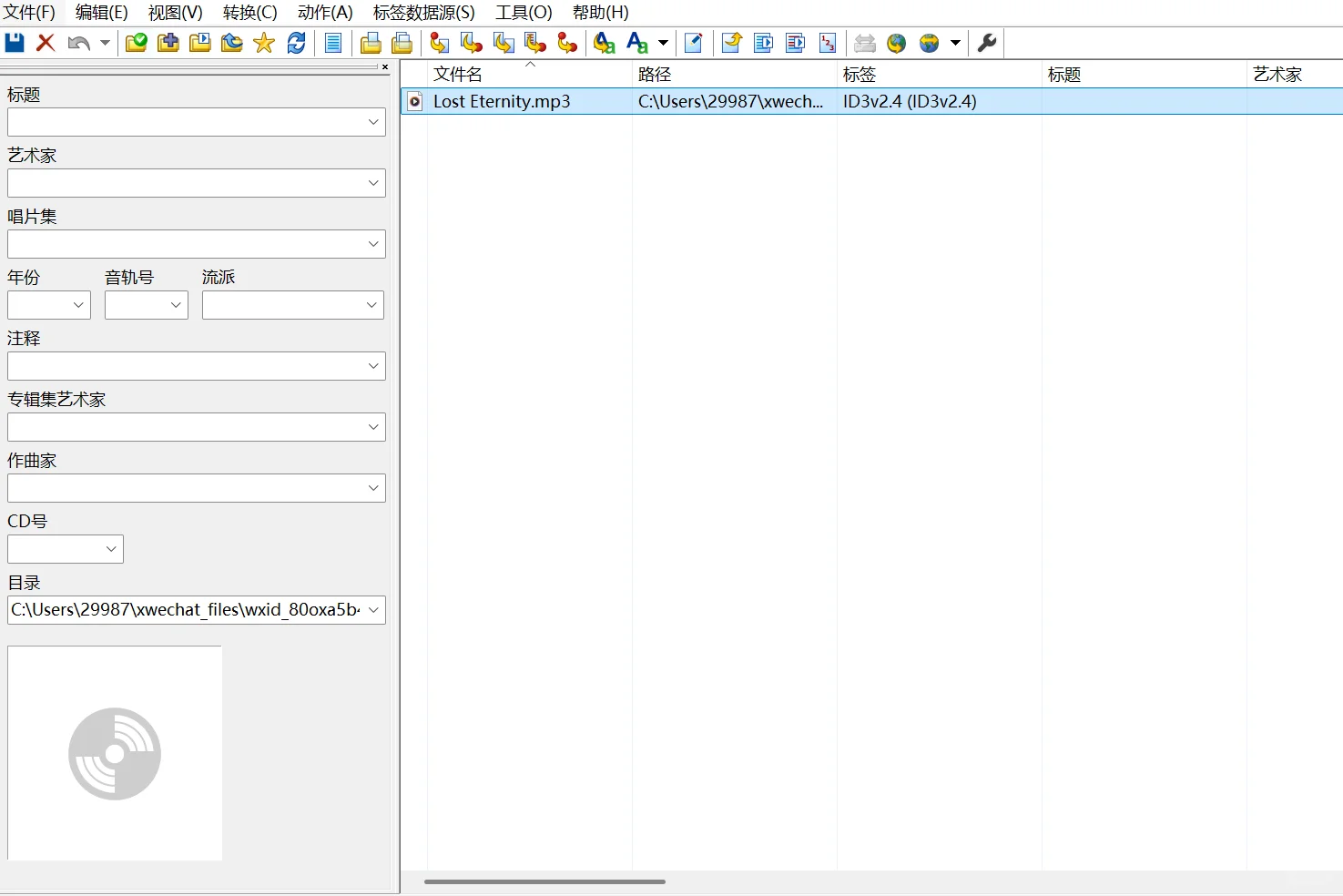Image resolution: width=1343 pixels, height=896 pixels.
Task: Open Actions icon with yellow arrow letters
Action: pos(605,43)
